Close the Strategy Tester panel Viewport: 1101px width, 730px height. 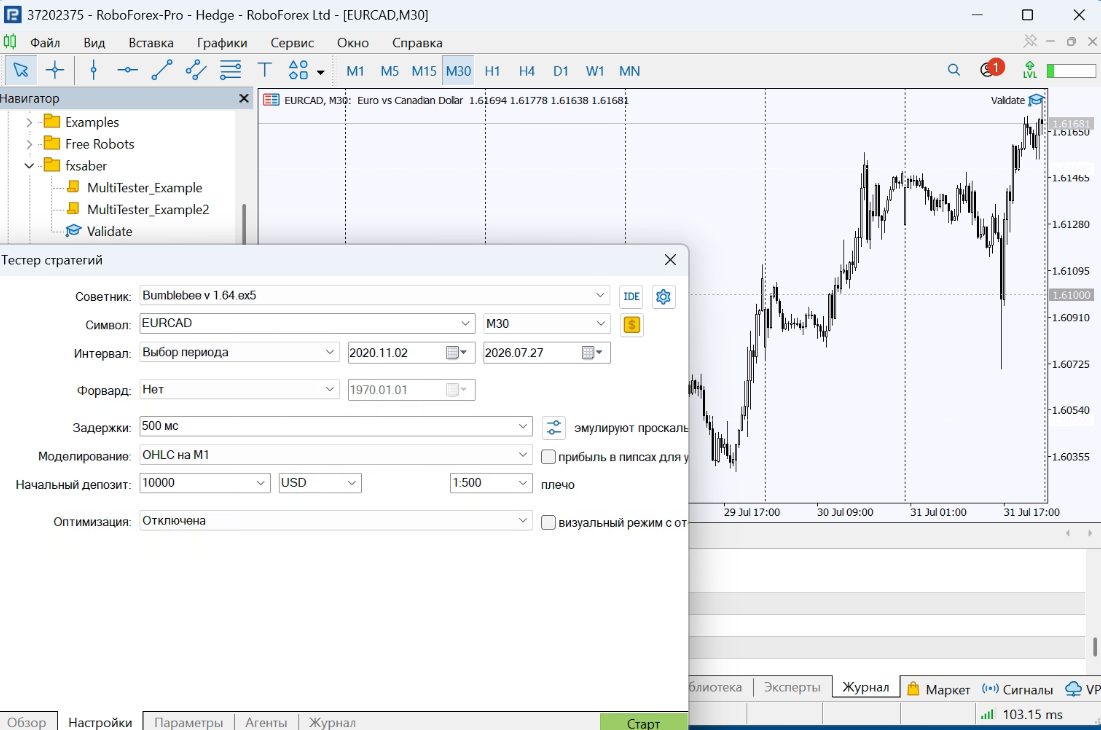671,260
